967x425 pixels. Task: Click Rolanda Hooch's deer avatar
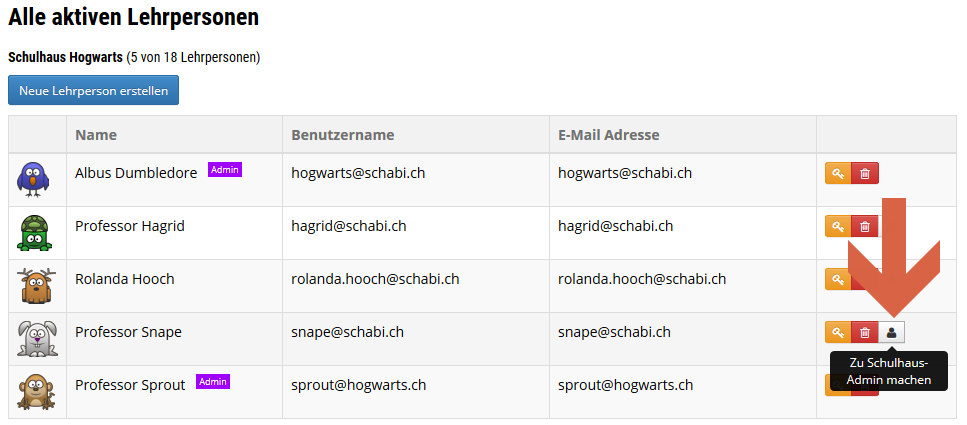pyautogui.click(x=37, y=286)
